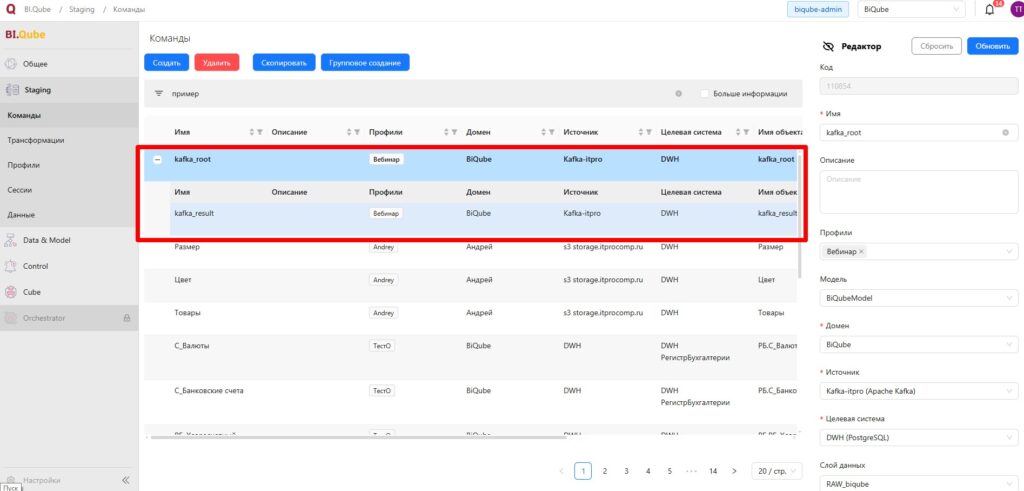Open the Целевая система column filter icon
This screenshot has height=491, width=1024.
tap(746, 133)
